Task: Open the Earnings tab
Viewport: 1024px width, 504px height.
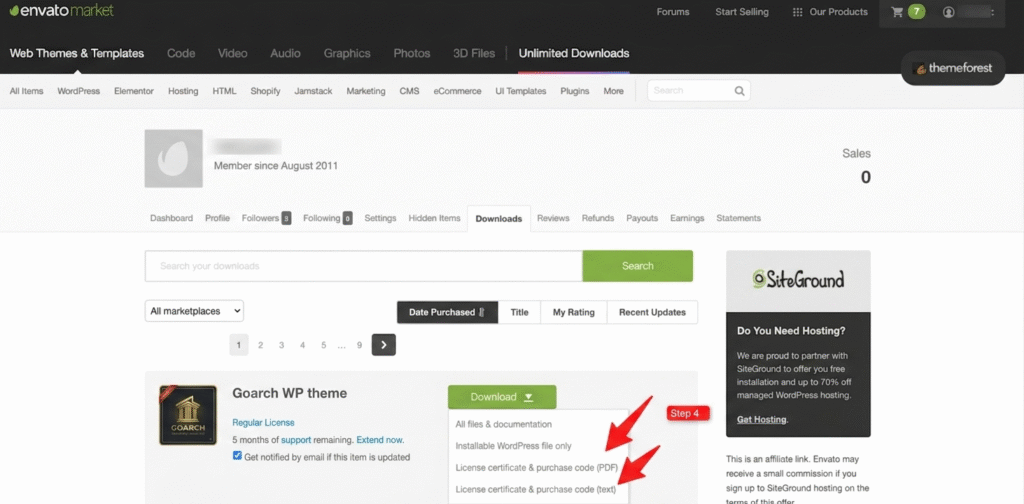Action: point(687,218)
